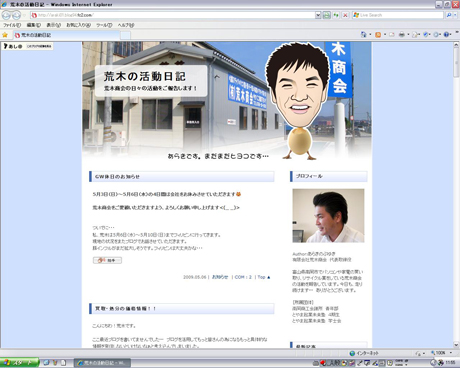Click the 拍手 button under the post
The height and width of the screenshot is (368, 460).
click(x=107, y=260)
